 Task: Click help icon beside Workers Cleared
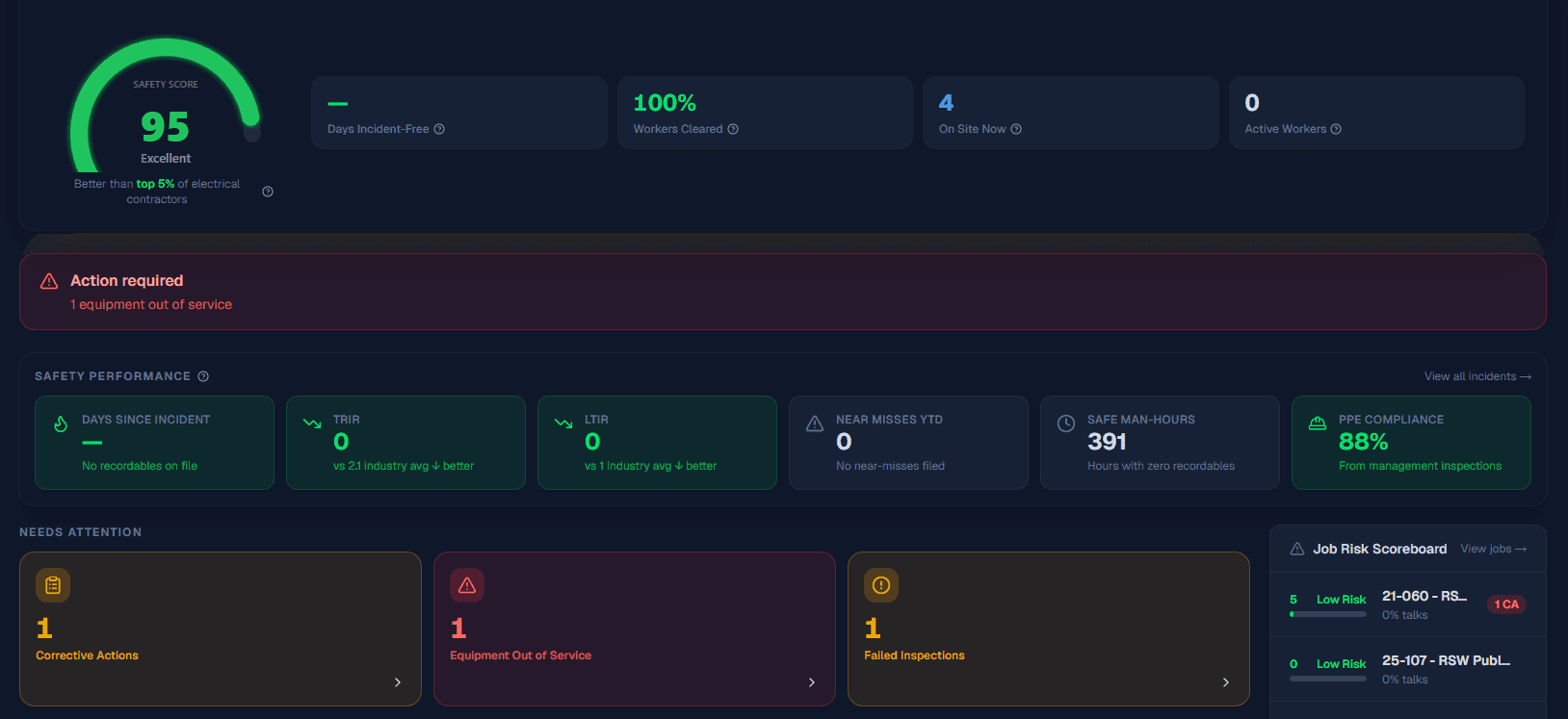pyautogui.click(x=733, y=129)
